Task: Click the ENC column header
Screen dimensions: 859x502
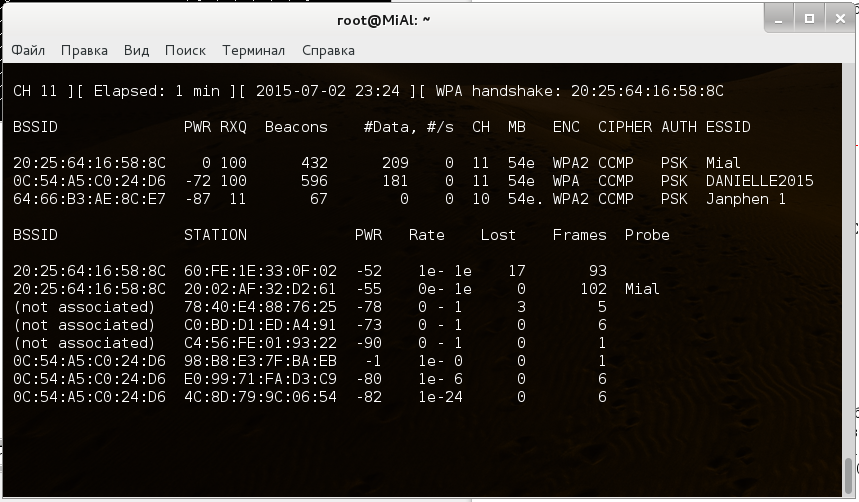Action: point(566,127)
